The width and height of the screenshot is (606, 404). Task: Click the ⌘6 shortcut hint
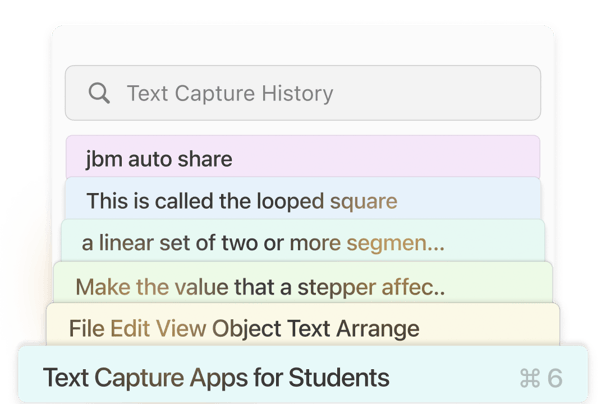pos(541,378)
